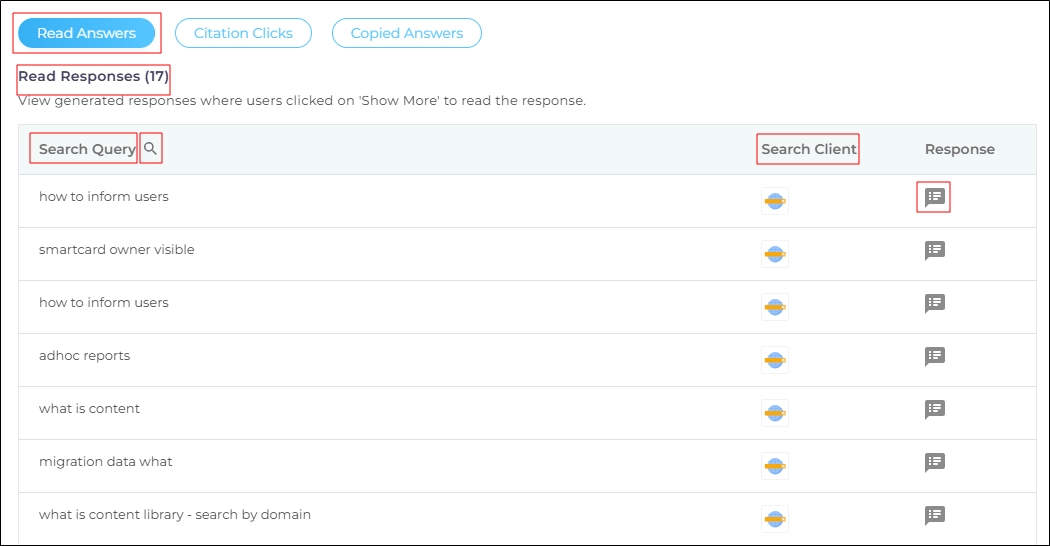Screen dimensions: 1050x546
Task: Open response for 'migration data what'
Action: pyautogui.click(x=934, y=462)
